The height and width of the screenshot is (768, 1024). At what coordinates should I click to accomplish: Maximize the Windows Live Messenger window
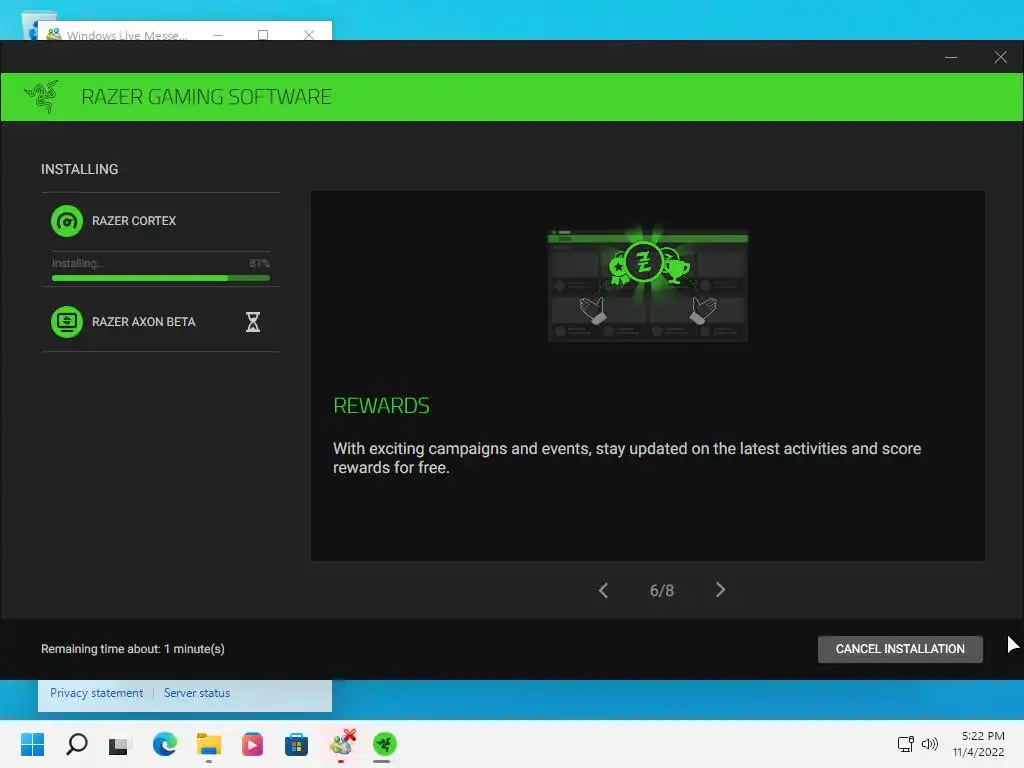point(263,35)
